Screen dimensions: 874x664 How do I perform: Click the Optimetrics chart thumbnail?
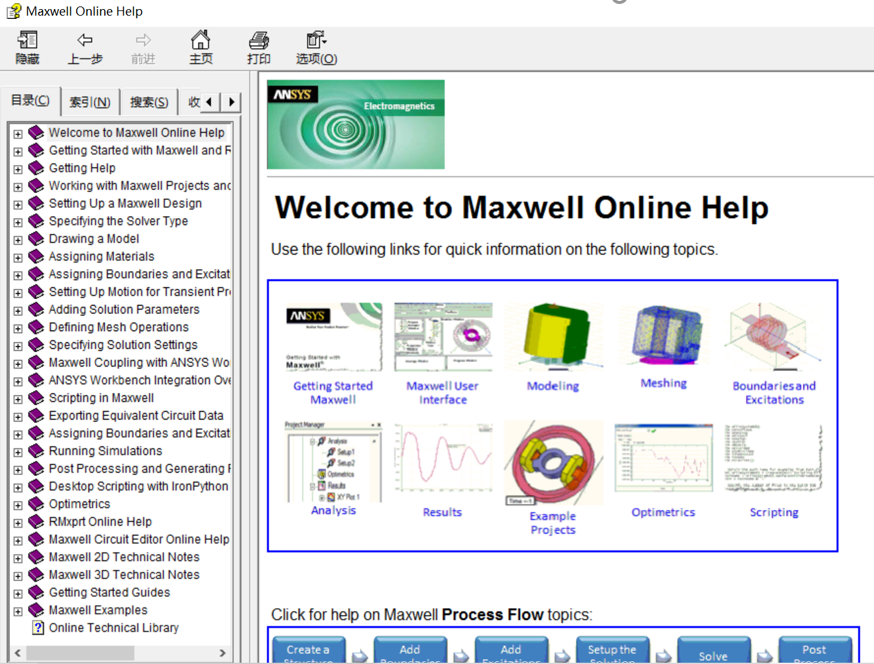pos(664,458)
